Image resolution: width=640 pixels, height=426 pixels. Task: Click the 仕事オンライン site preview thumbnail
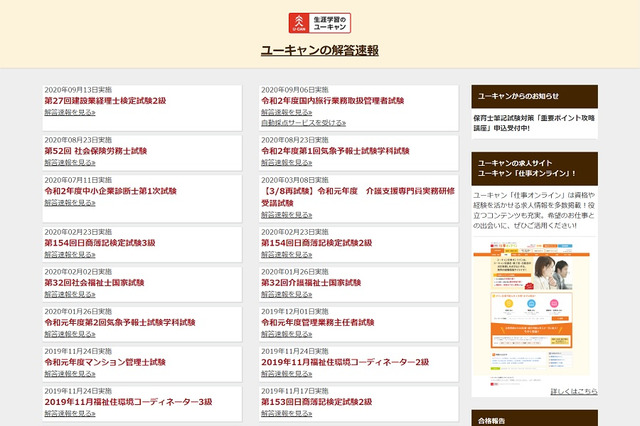(531, 313)
